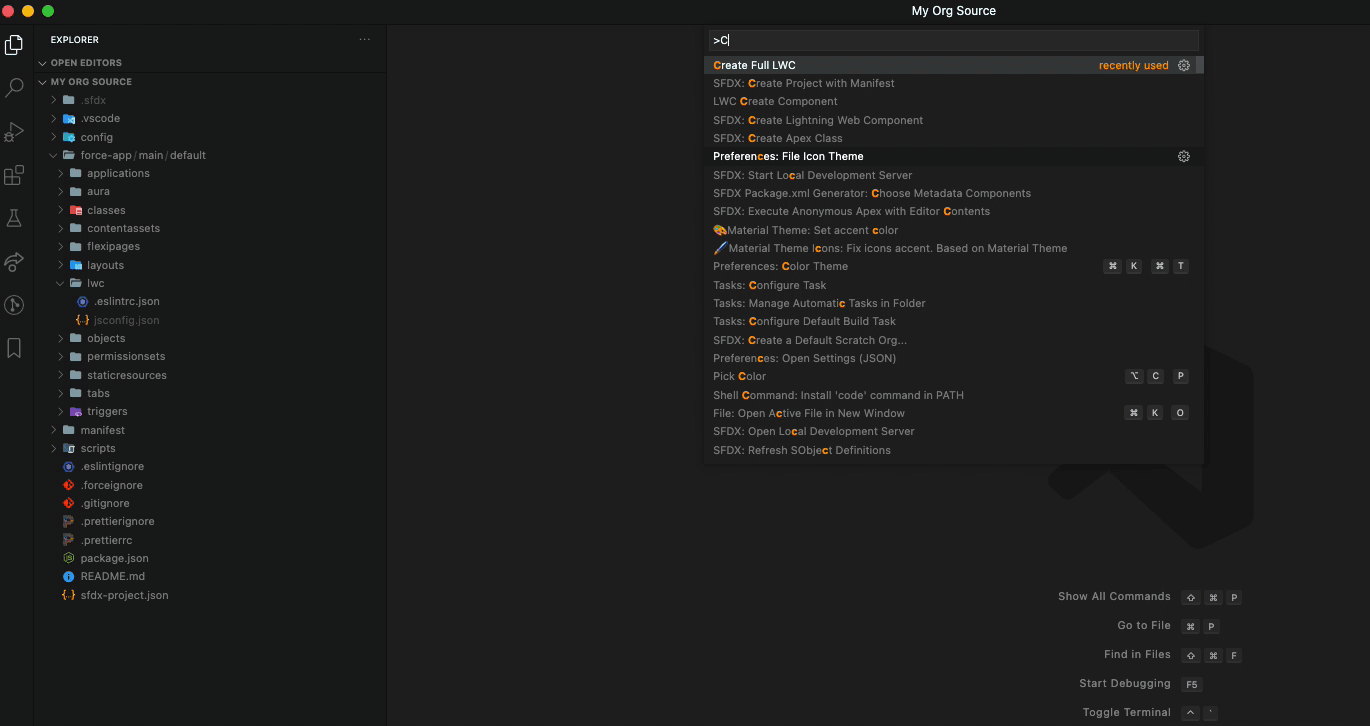Select SFDX: Refresh SObject Definitions
Image resolution: width=1370 pixels, height=726 pixels.
pos(950,450)
